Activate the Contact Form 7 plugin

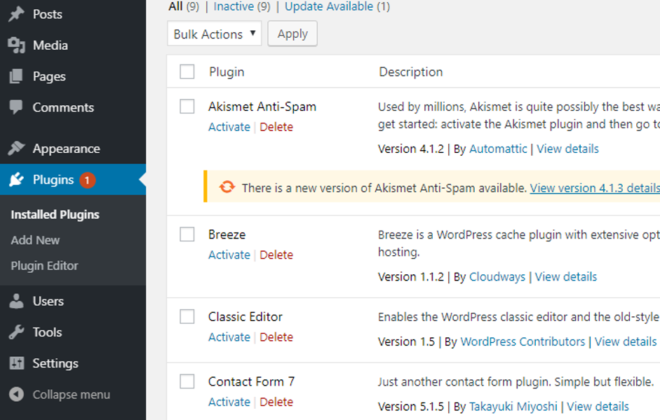(x=229, y=401)
